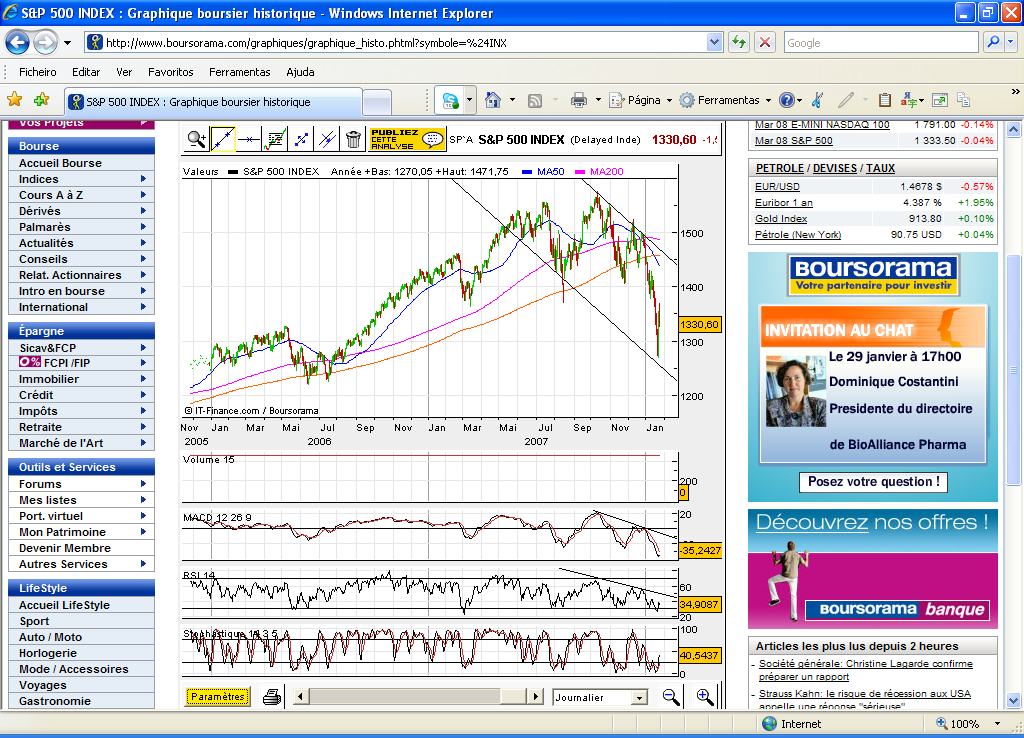Image resolution: width=1024 pixels, height=738 pixels.
Task: Zoom in the chart with plus magnifier
Action: coord(705,697)
